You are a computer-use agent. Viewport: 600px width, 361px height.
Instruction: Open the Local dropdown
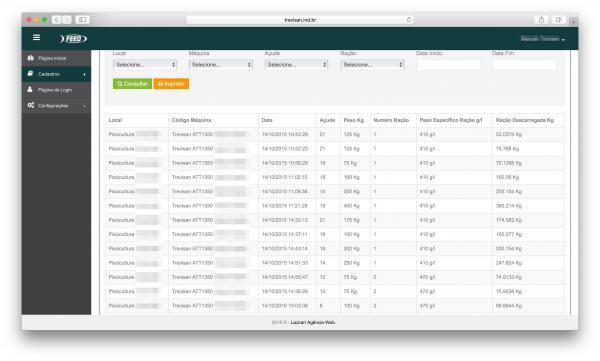point(145,65)
